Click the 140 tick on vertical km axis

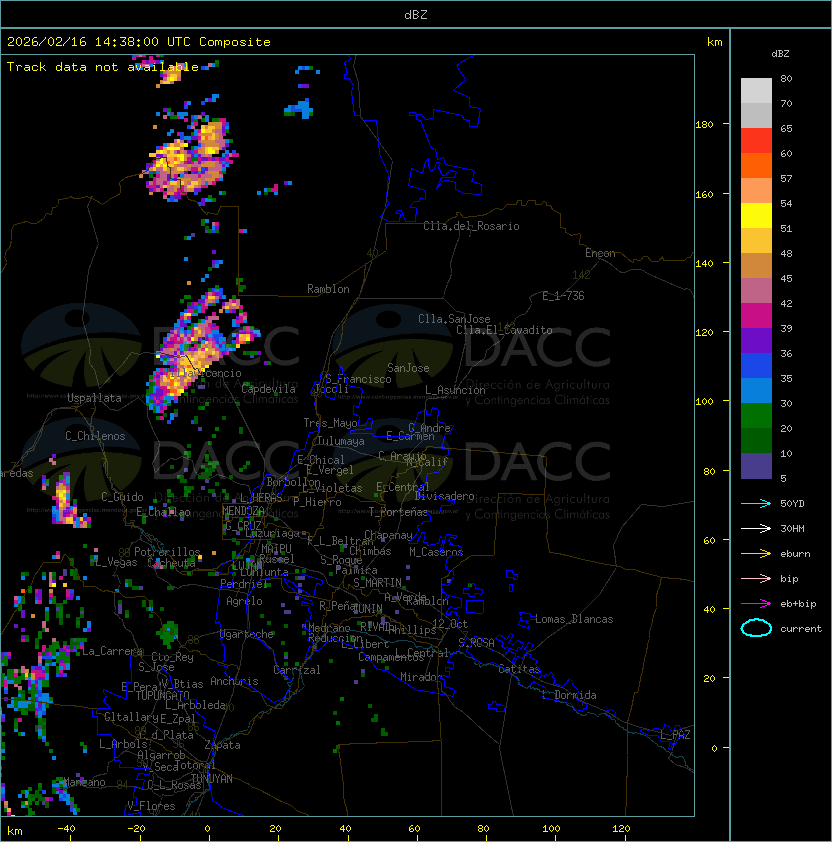704,264
